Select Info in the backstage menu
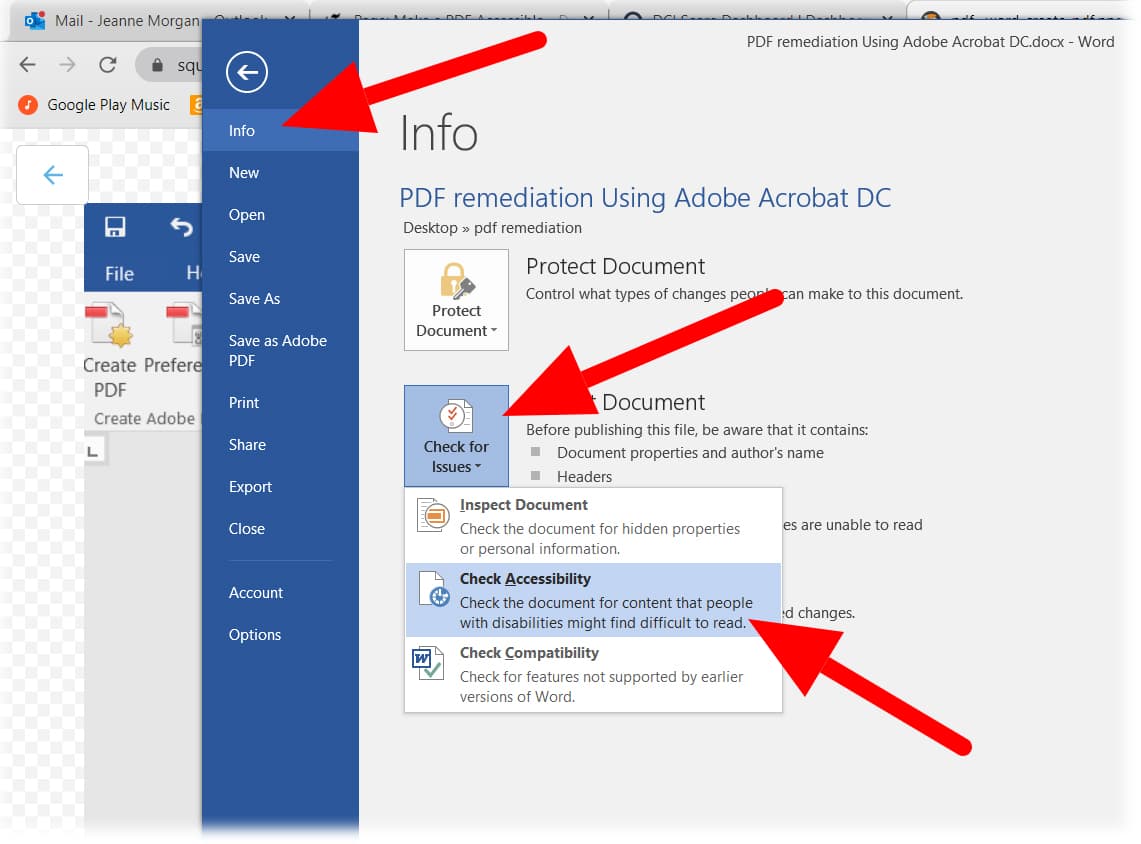 pos(280,131)
